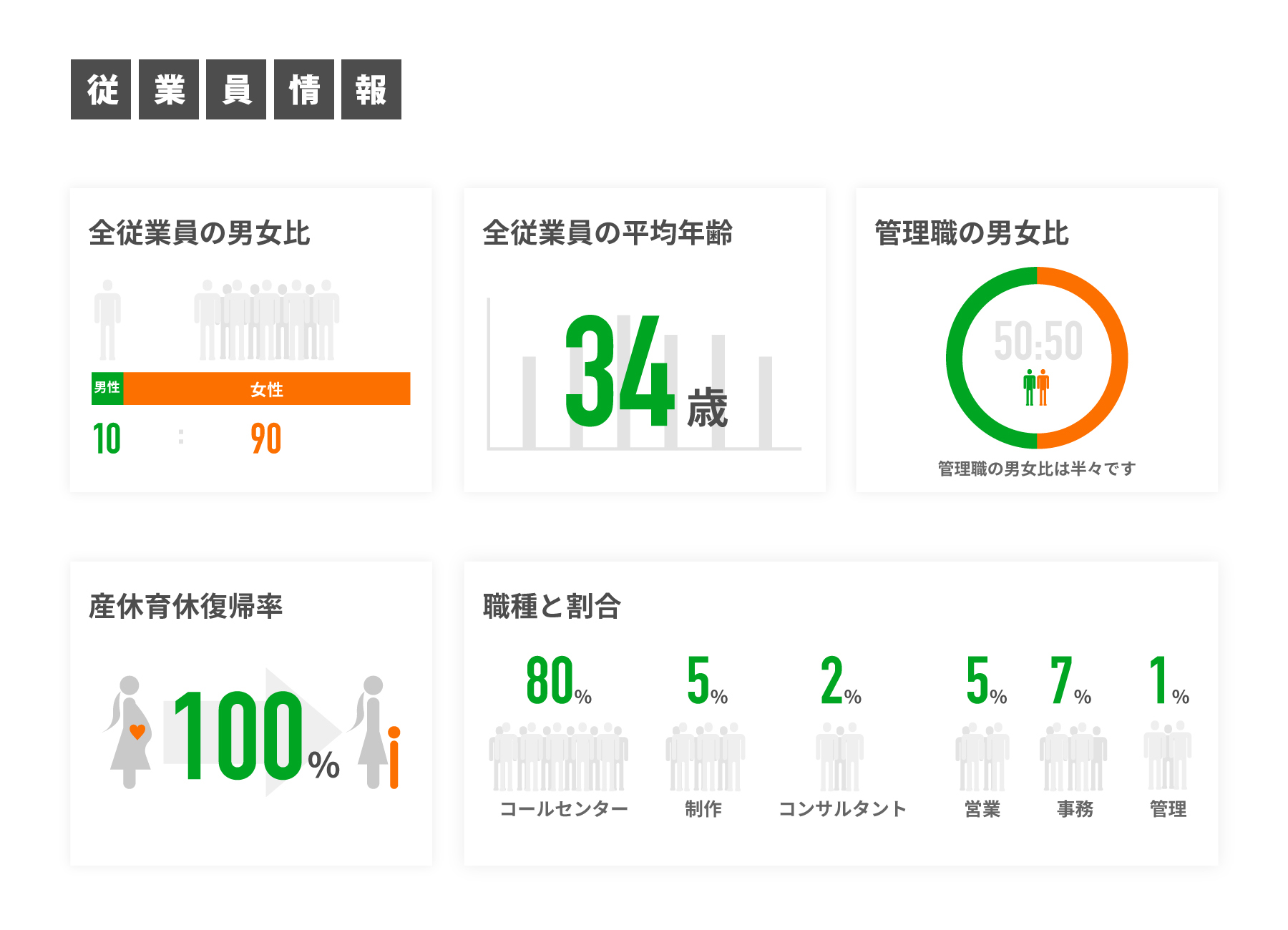The image size is (1288, 930).
Task: Click the 50:50 text in the donut chart
Action: pyautogui.click(x=1038, y=341)
